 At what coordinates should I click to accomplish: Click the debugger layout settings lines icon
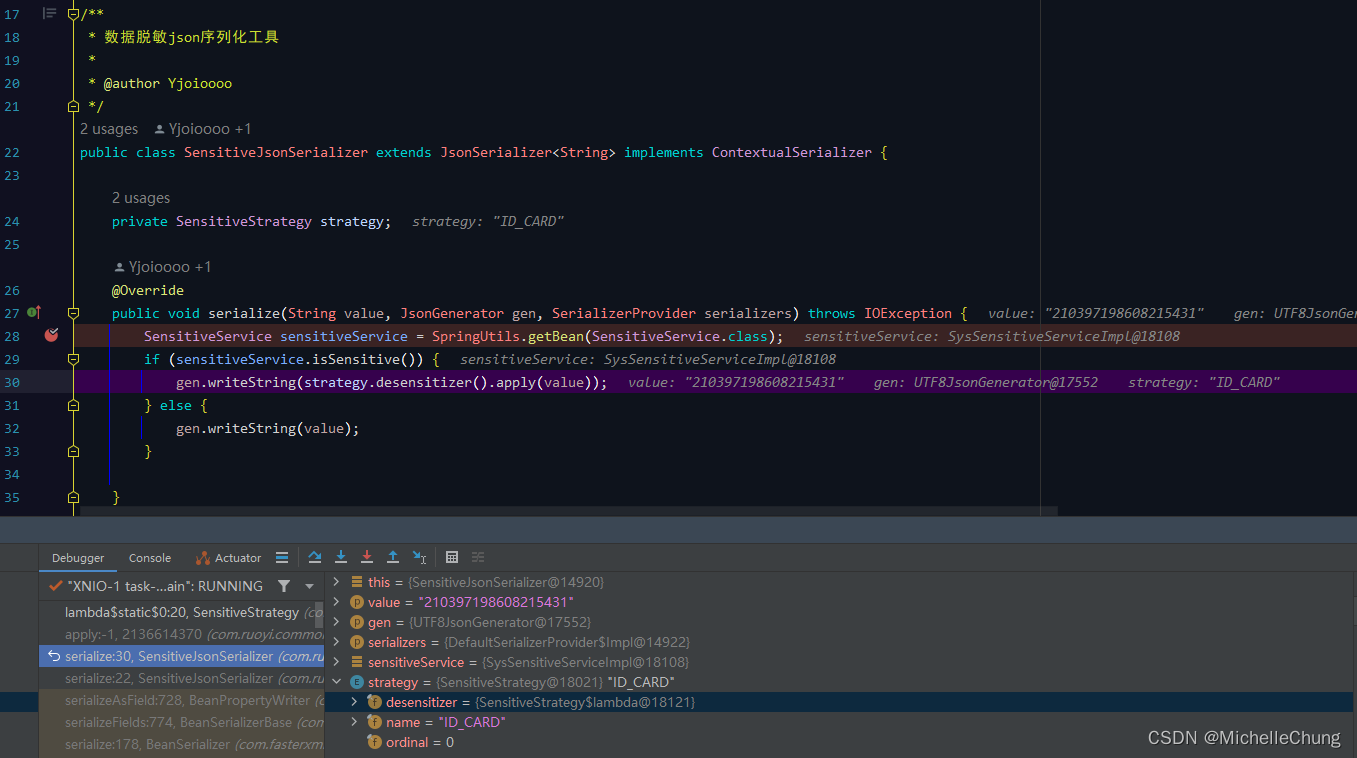tap(282, 557)
